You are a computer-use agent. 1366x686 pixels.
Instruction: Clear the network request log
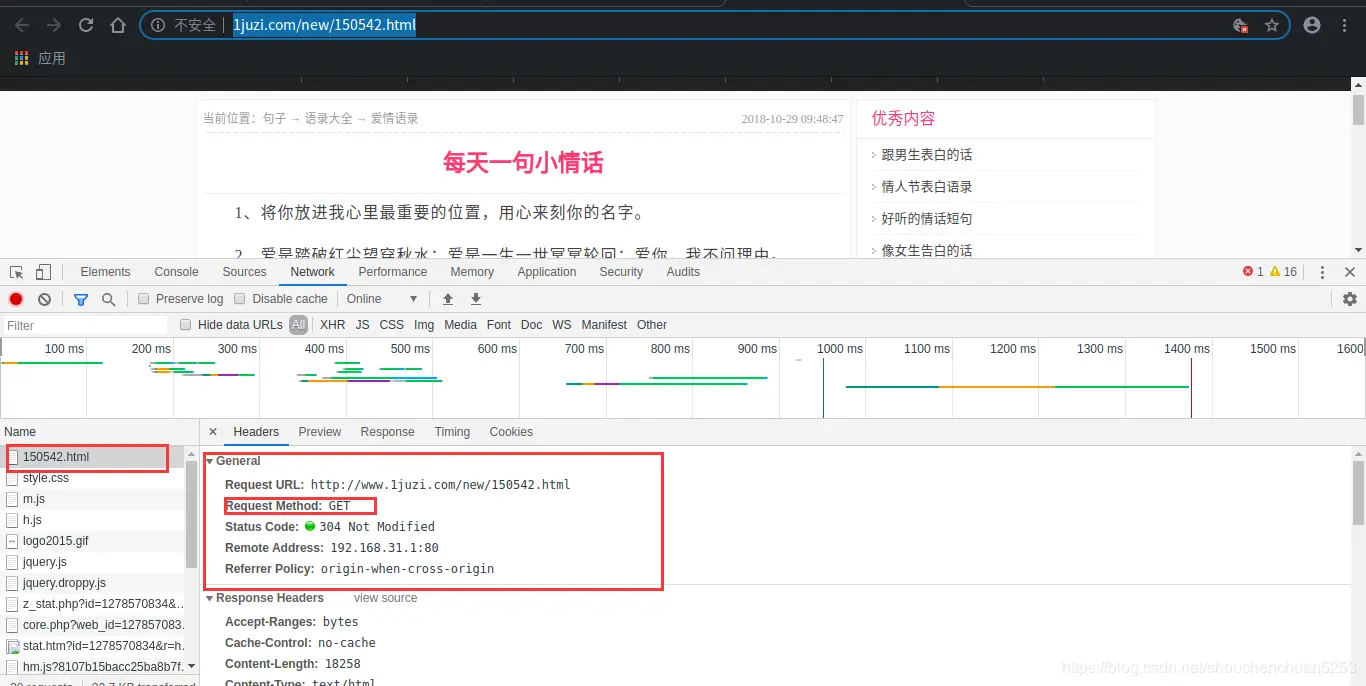click(x=42, y=298)
